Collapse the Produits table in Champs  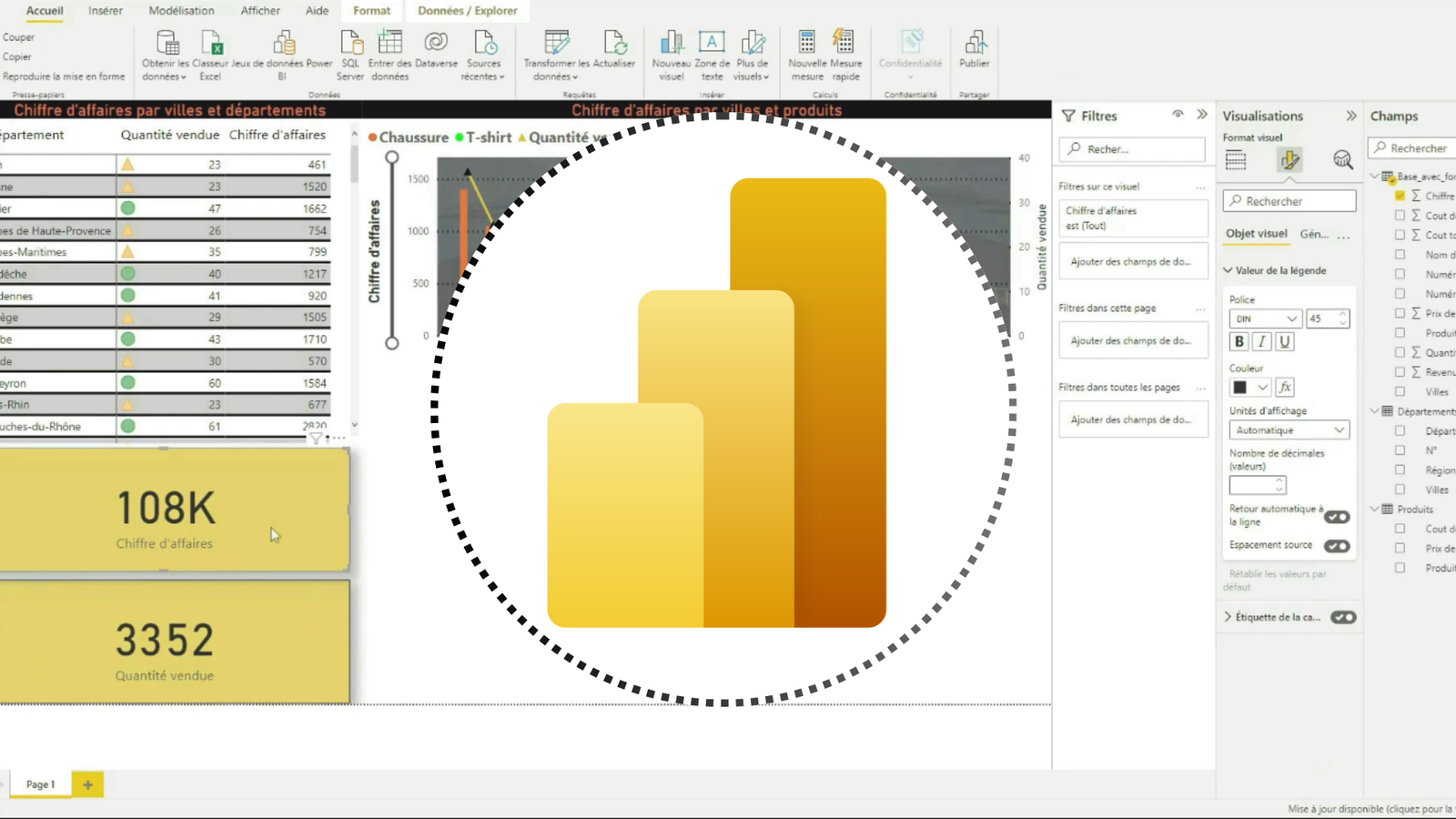(1375, 510)
